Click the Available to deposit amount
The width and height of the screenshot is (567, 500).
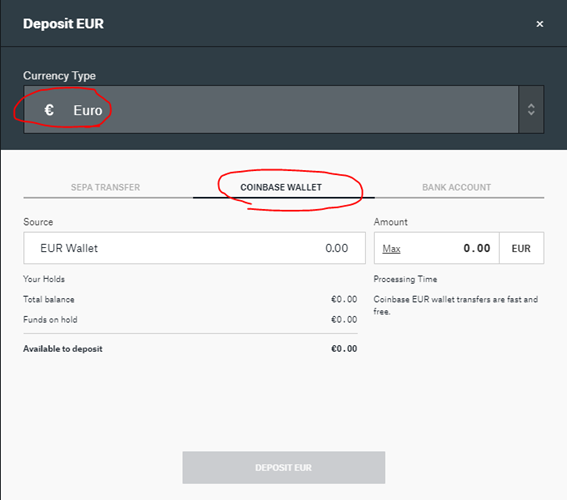344,349
